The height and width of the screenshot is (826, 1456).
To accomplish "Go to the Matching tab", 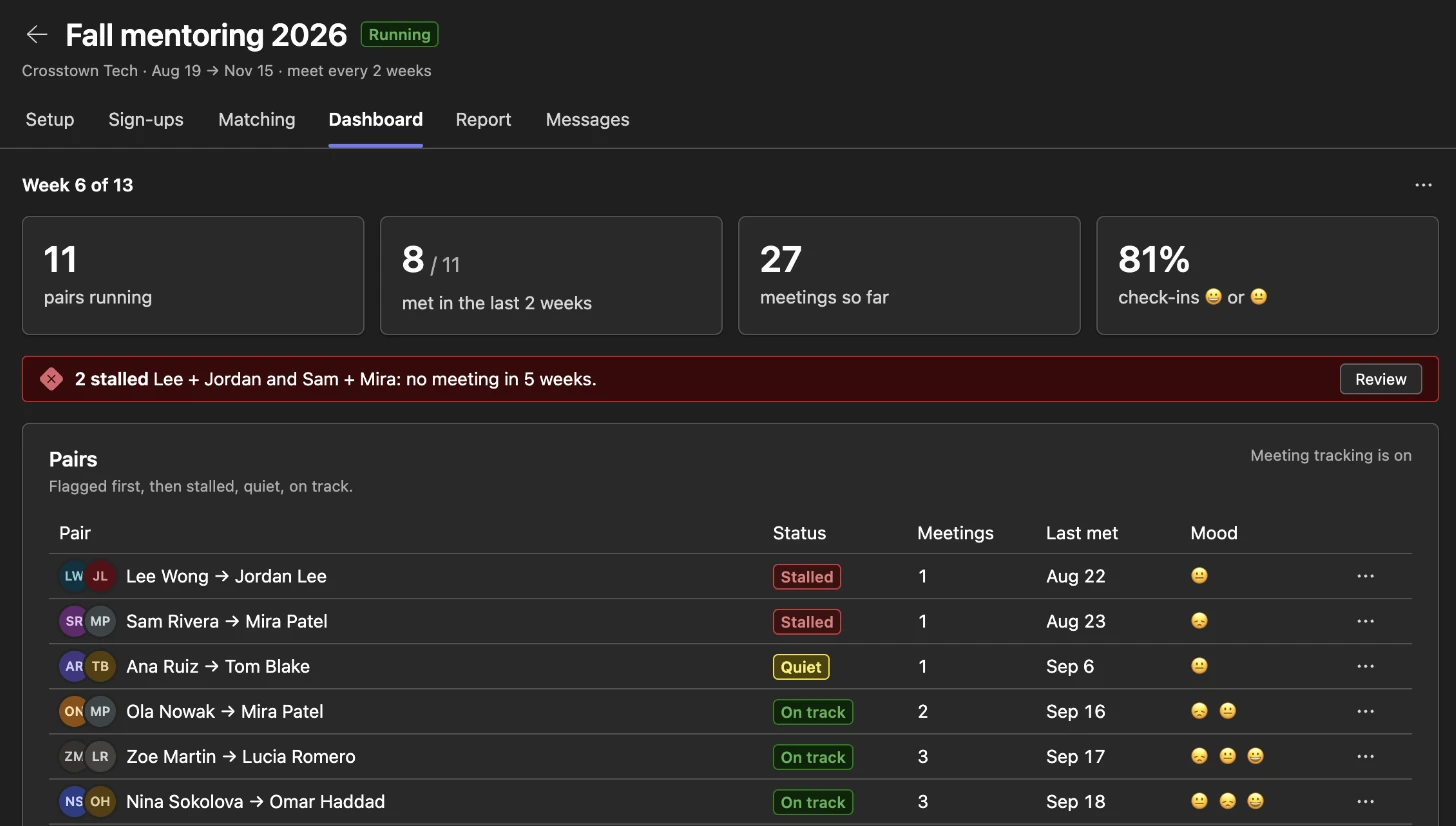I will click(x=257, y=120).
